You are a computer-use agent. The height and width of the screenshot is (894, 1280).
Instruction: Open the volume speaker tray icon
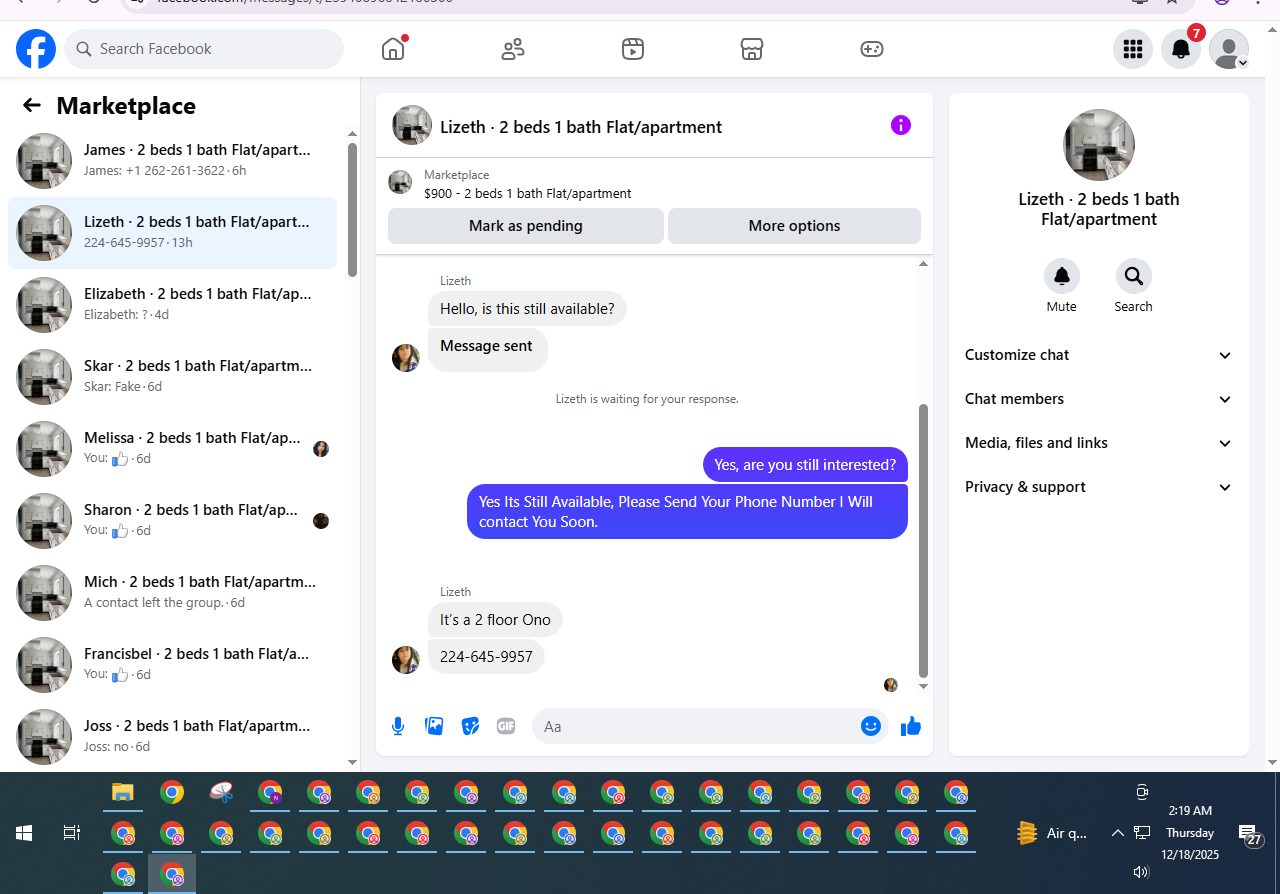[1141, 872]
